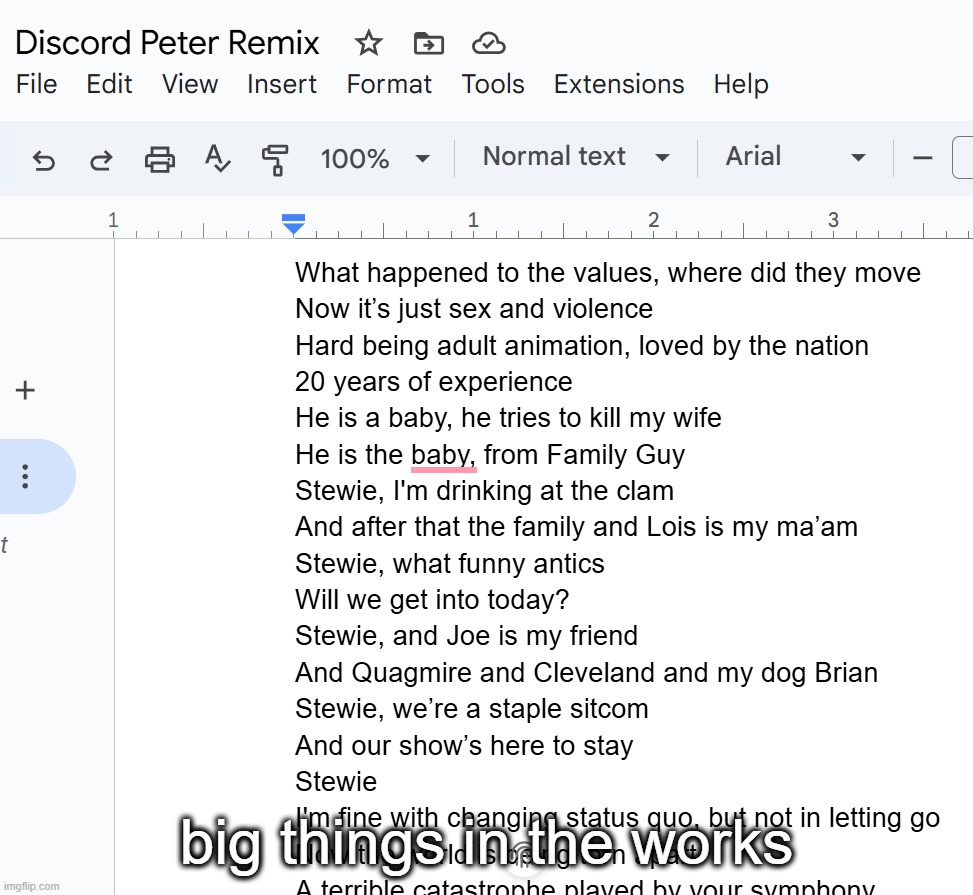
Task: Activate the Paint format roller
Action: coord(275,160)
